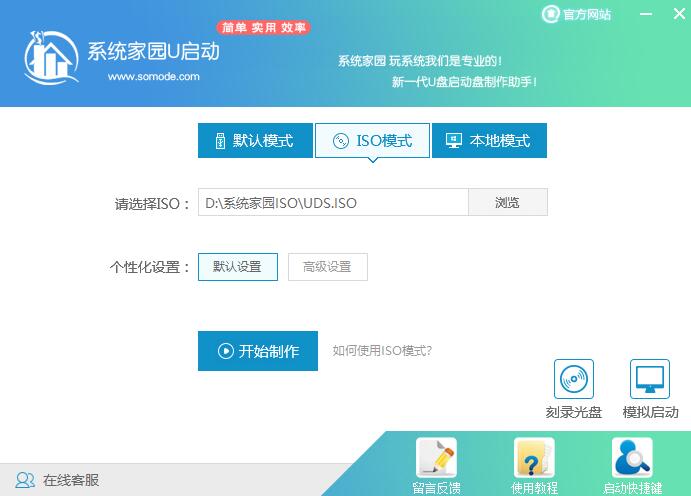The image size is (691, 496).
Task: Choose 默认设置 option
Action: point(238,267)
